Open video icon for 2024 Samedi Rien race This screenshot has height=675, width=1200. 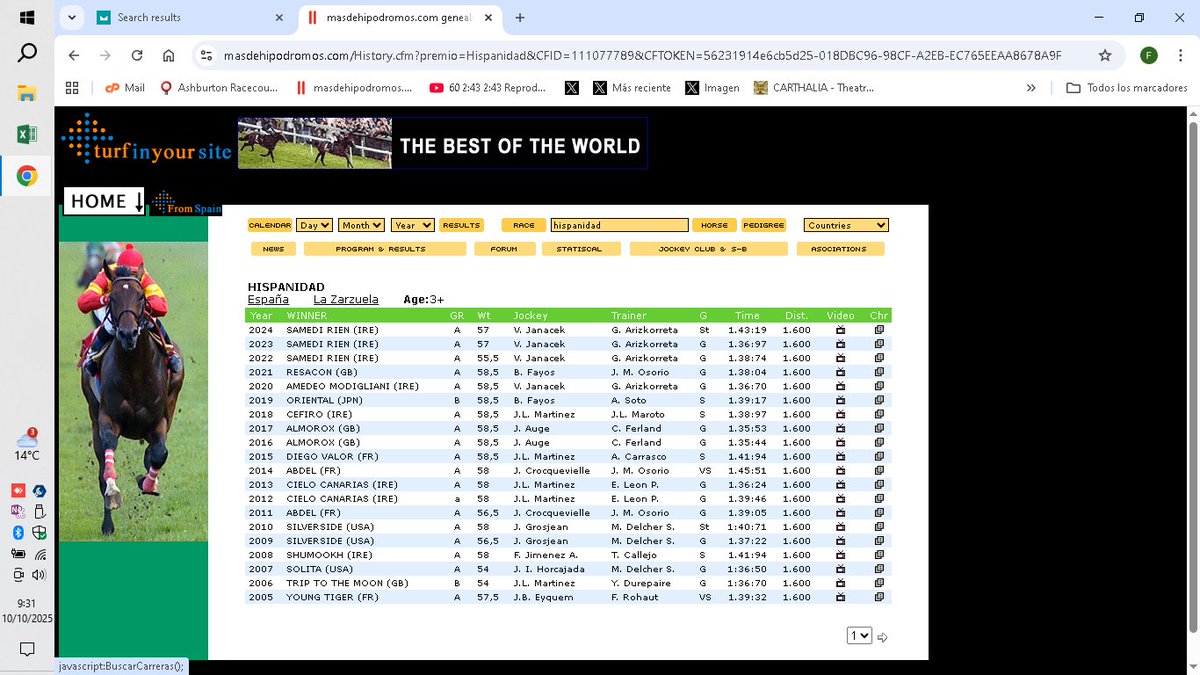point(840,330)
